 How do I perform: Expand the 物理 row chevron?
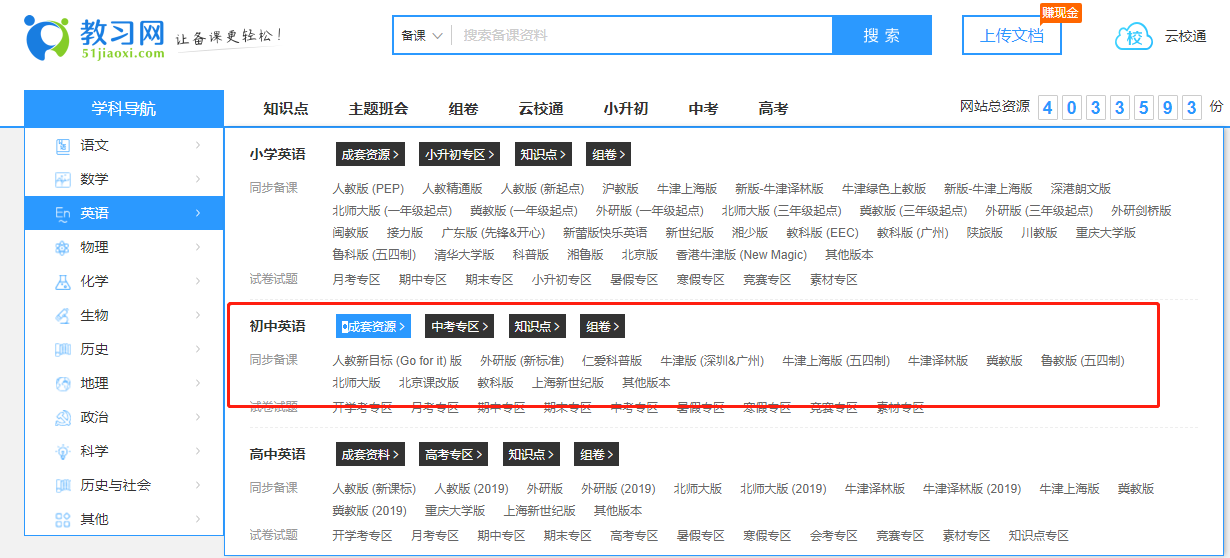pos(198,248)
